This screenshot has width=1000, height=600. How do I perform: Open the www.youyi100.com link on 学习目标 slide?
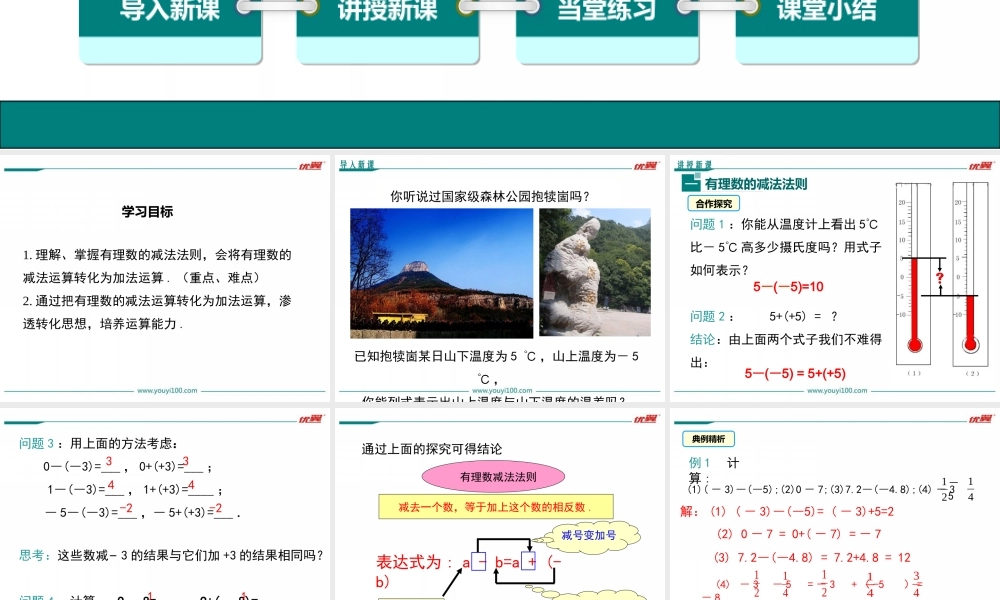pyautogui.click(x=166, y=392)
